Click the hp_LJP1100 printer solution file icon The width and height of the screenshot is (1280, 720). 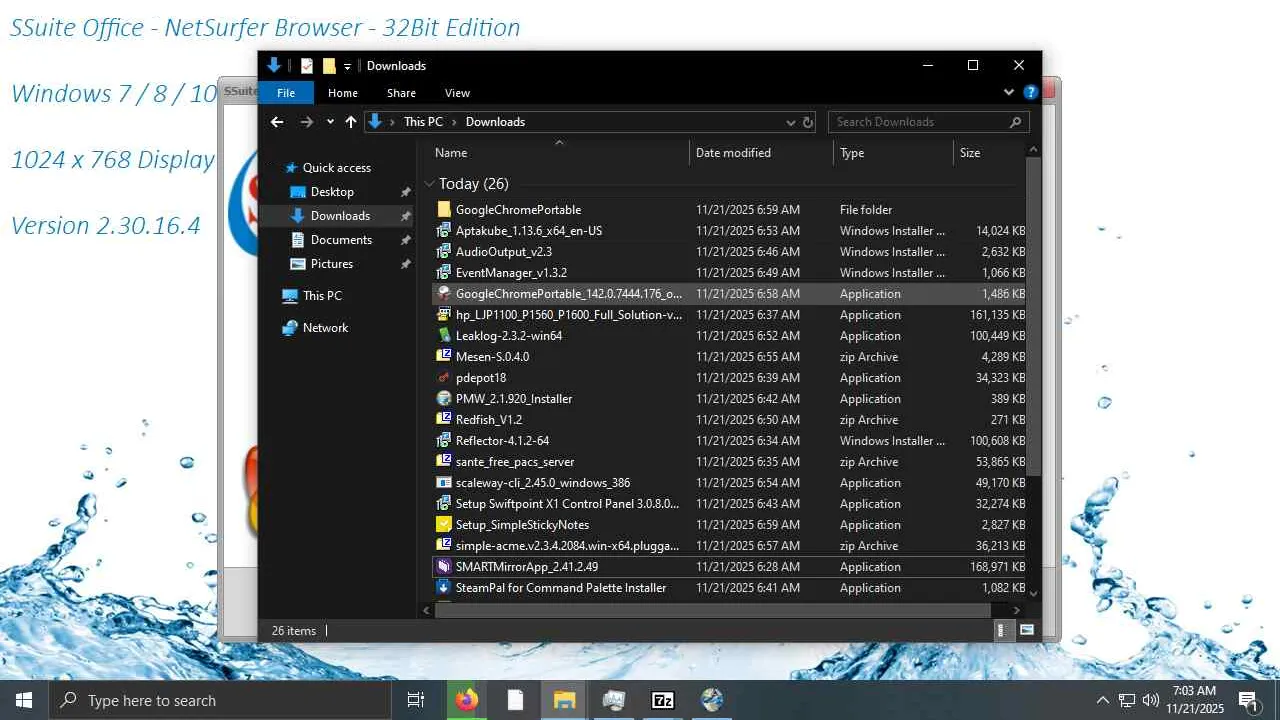click(444, 315)
